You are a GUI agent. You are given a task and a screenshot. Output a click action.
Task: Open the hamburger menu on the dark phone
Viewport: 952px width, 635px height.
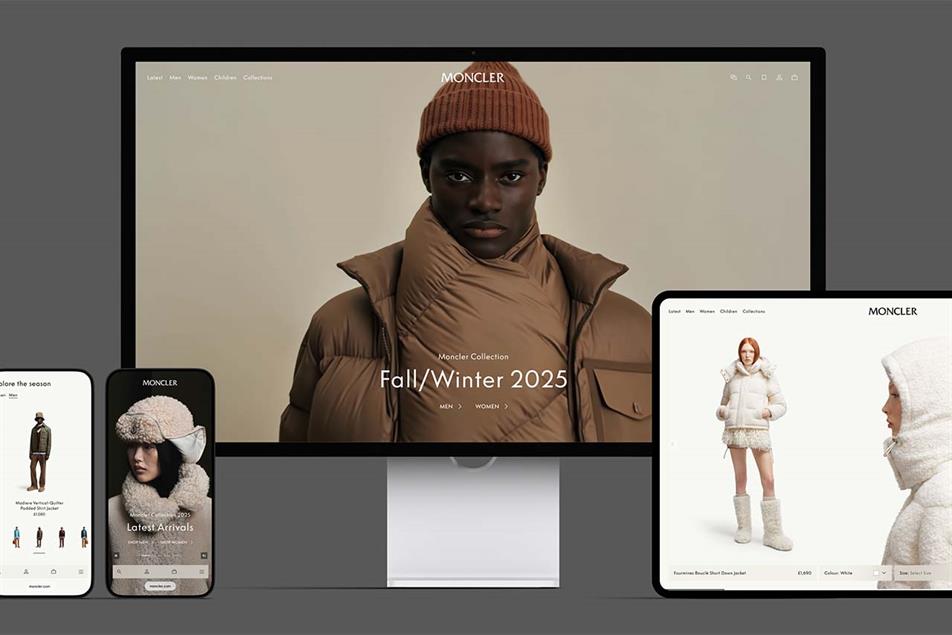(202, 571)
